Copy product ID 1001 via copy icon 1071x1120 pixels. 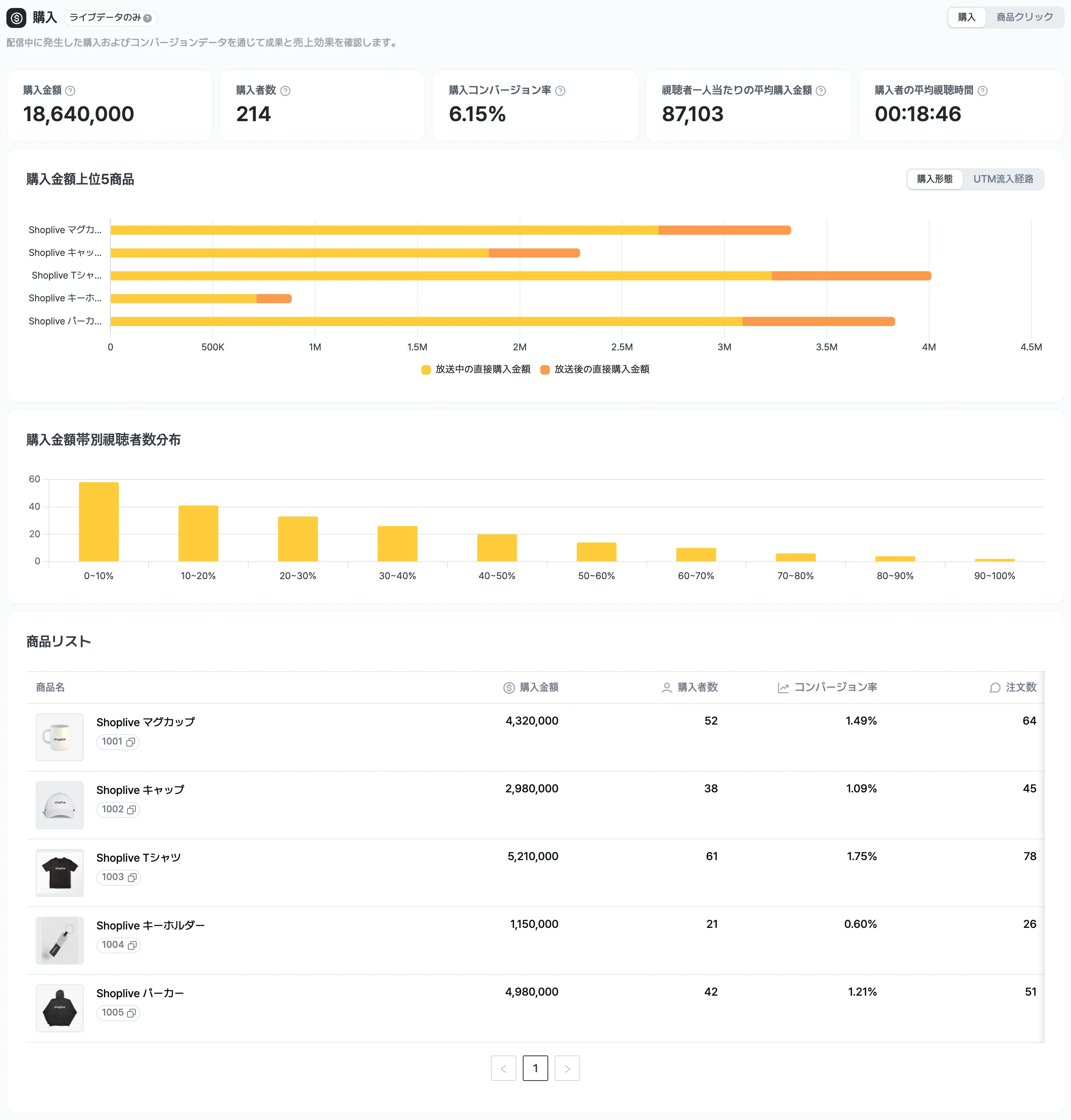(x=131, y=742)
